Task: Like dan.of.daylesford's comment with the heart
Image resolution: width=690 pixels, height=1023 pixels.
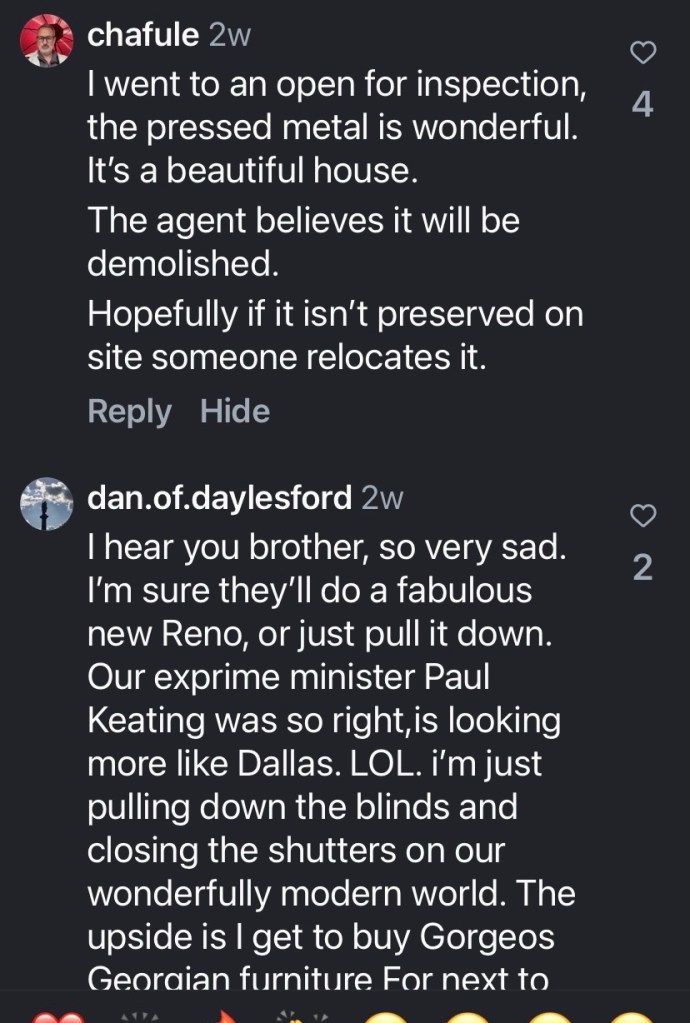Action: pos(645,515)
